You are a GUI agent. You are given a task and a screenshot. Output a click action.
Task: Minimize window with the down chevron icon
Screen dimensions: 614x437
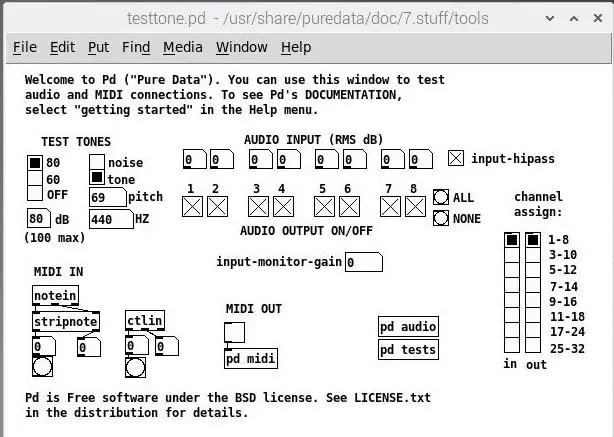[550, 18]
